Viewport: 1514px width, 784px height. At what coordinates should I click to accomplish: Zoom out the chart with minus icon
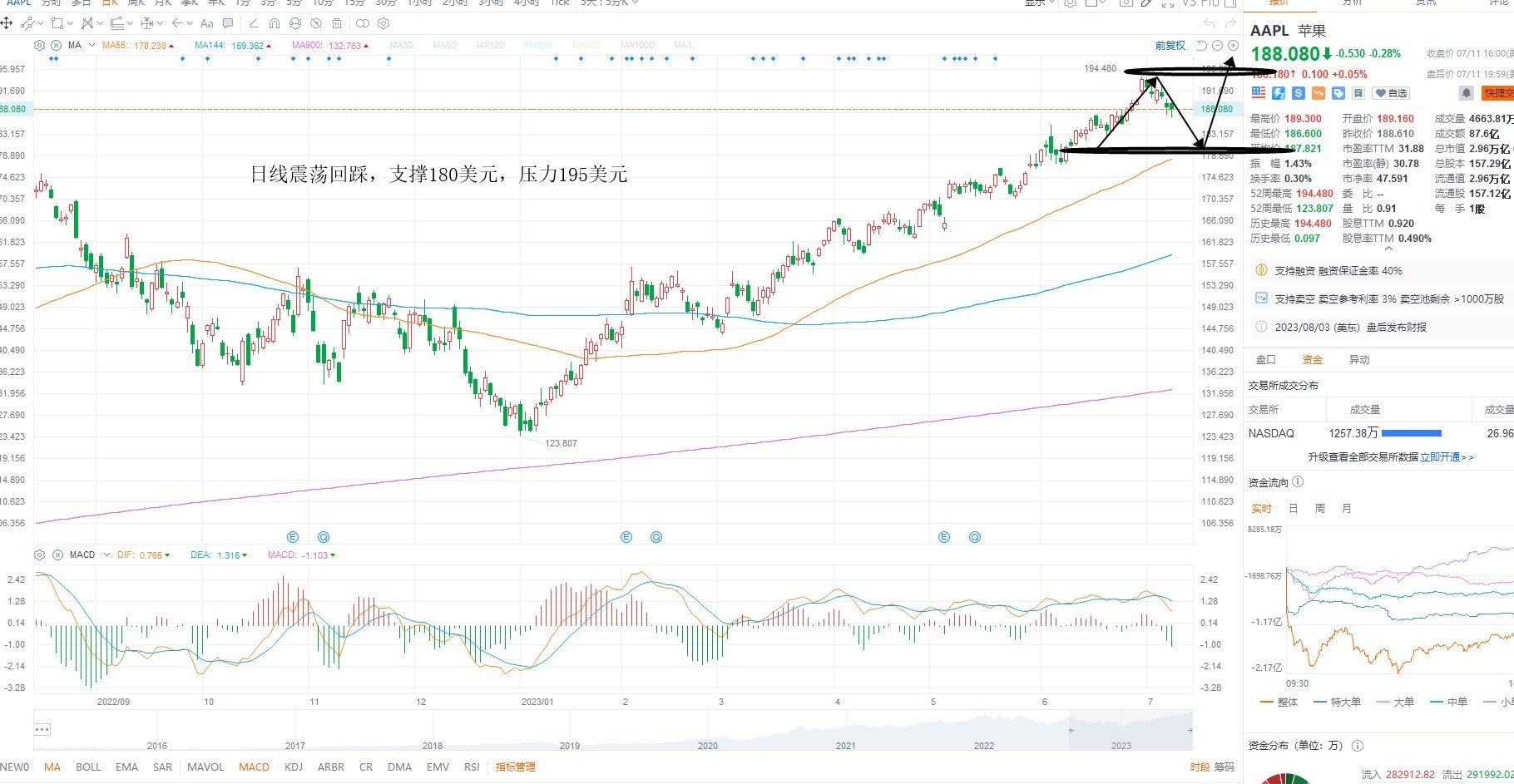[x=1217, y=45]
